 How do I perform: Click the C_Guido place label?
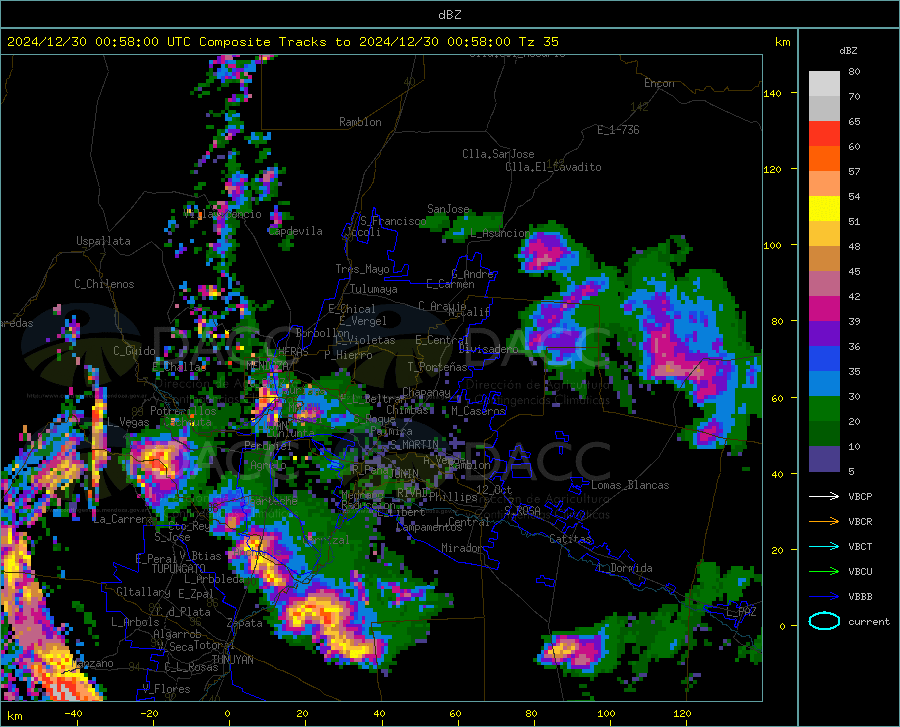(134, 351)
